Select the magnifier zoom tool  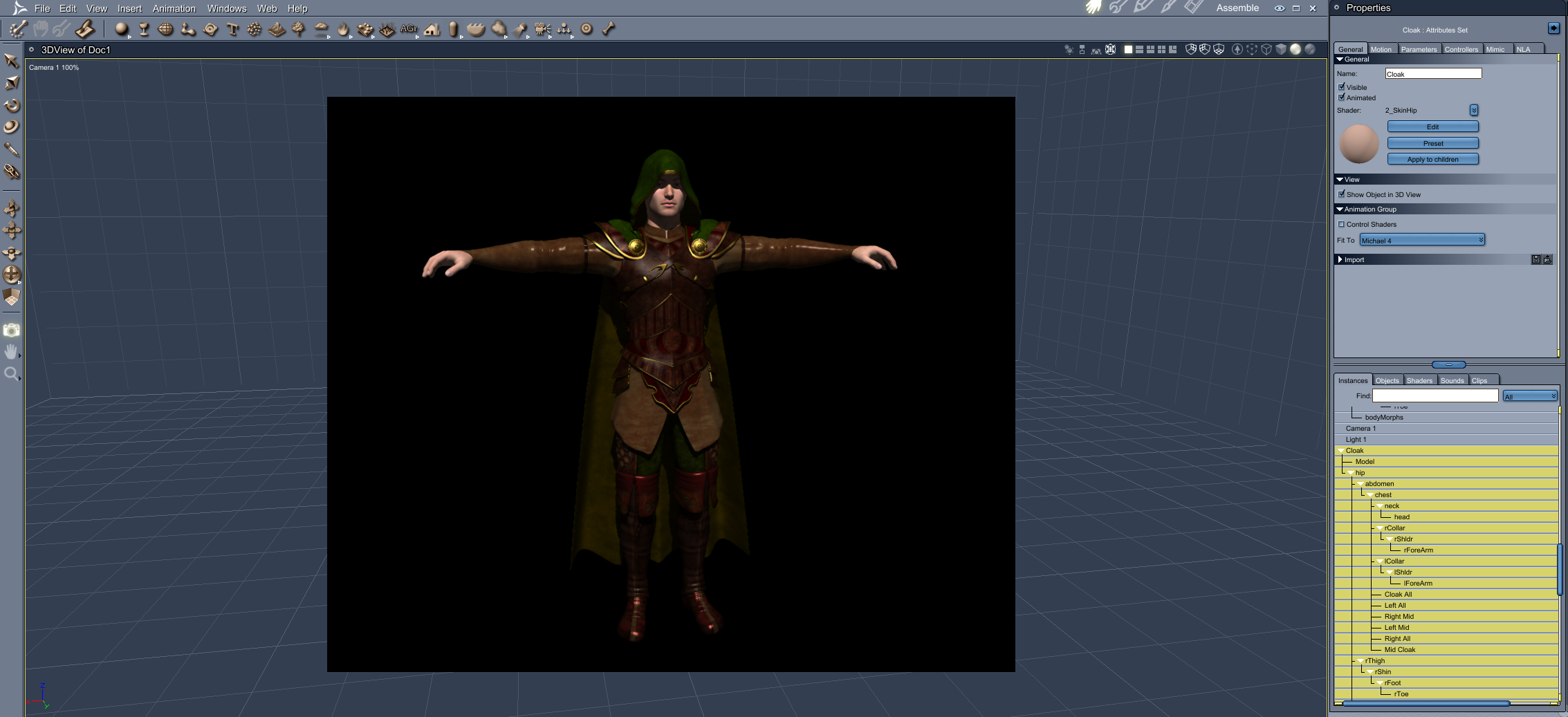coord(11,374)
